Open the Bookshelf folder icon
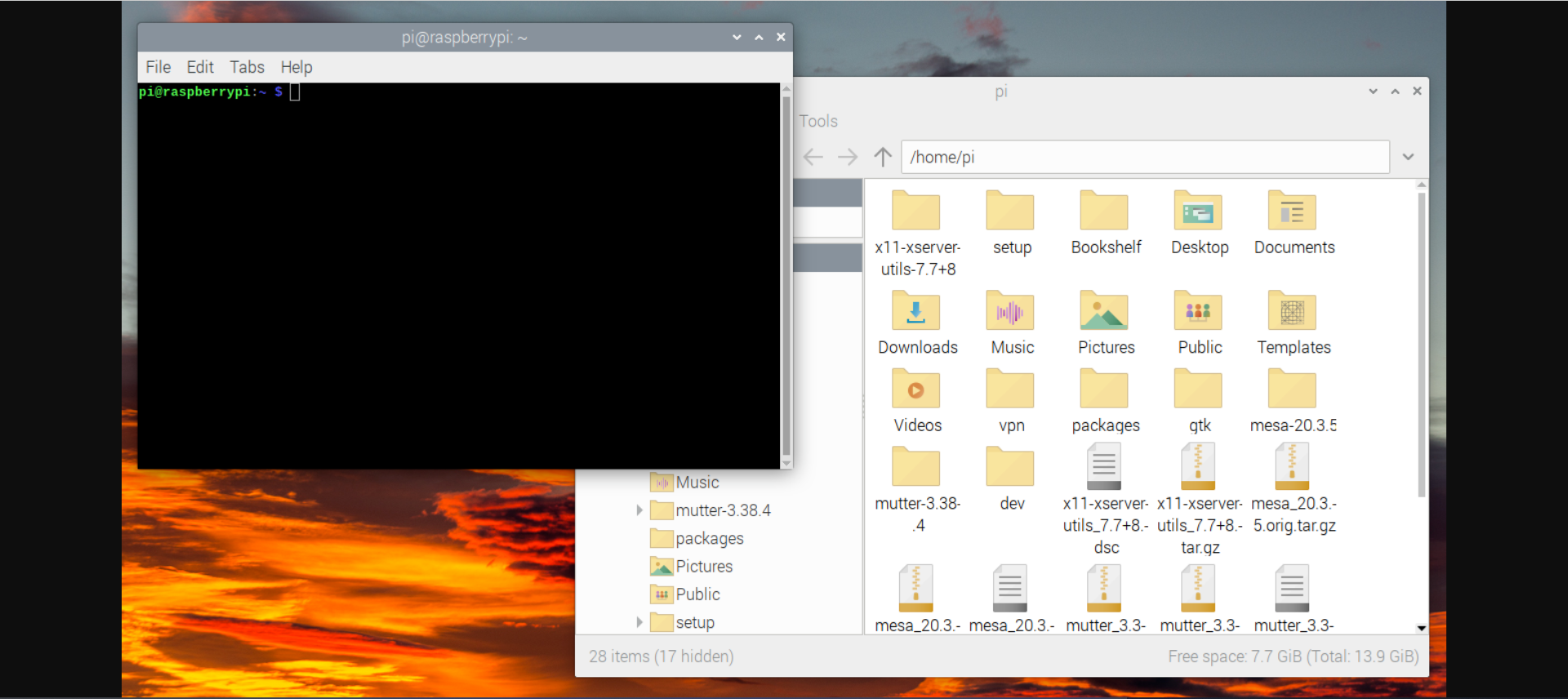1568x699 pixels. click(1104, 211)
